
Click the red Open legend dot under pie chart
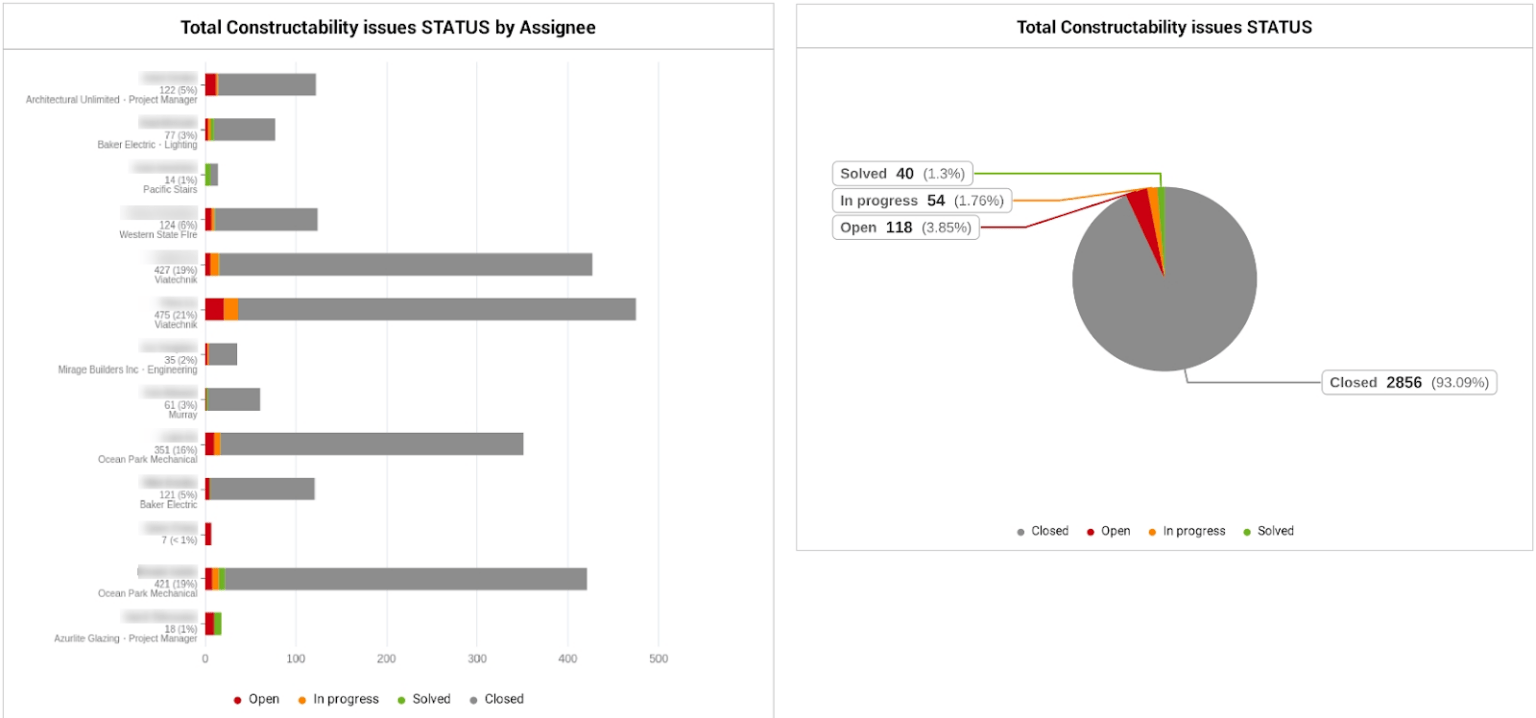point(1089,531)
